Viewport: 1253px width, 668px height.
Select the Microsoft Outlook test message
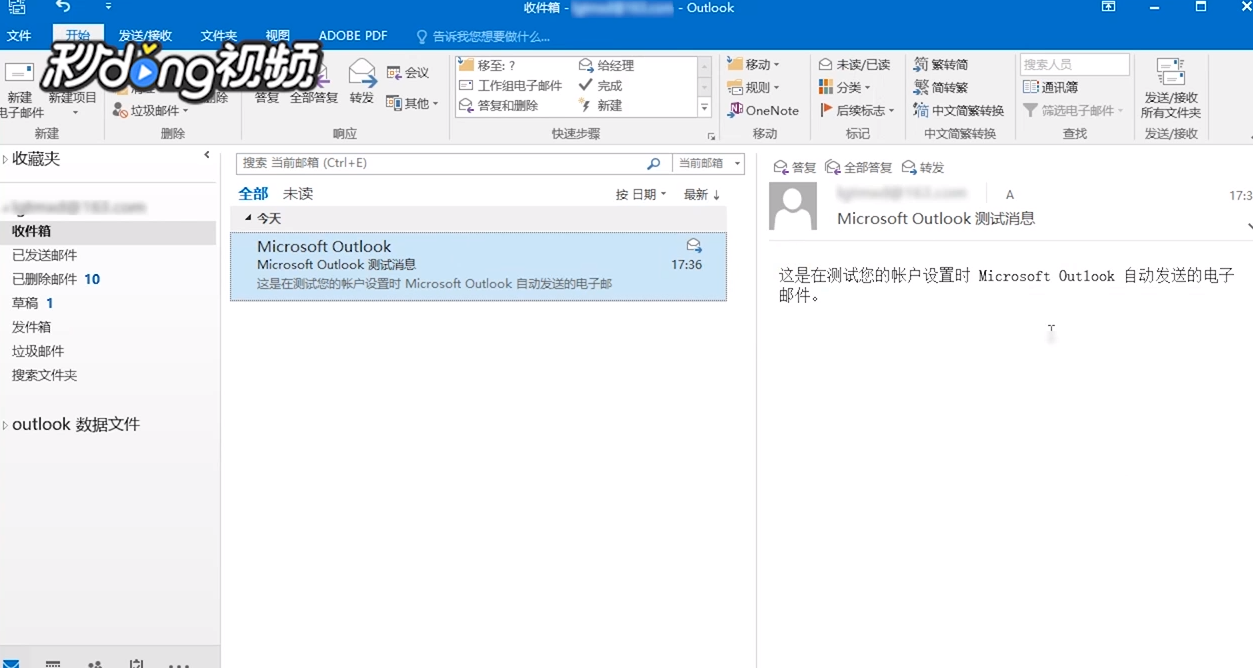(x=478, y=266)
